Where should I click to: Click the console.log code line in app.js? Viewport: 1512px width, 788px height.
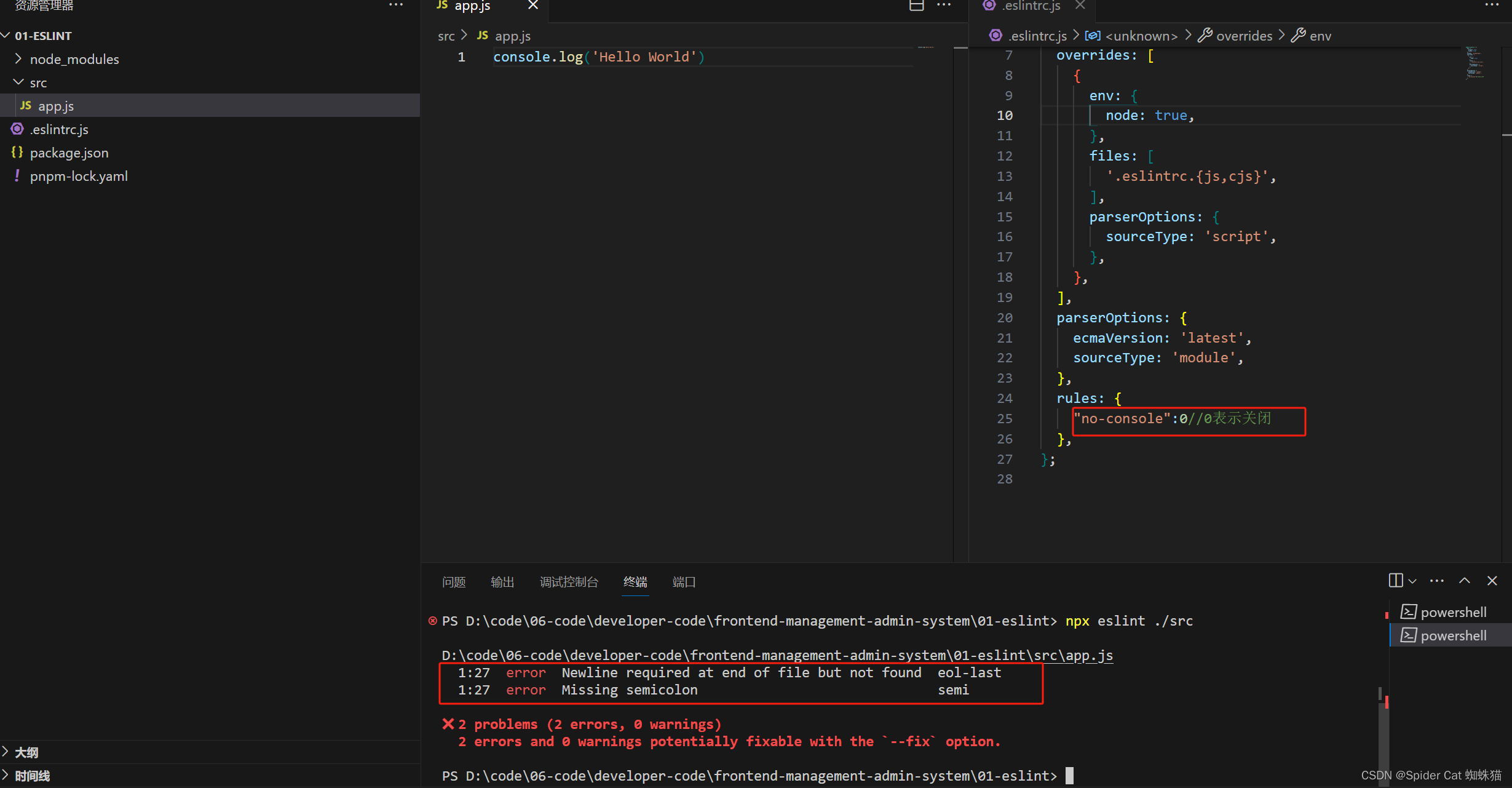[599, 57]
